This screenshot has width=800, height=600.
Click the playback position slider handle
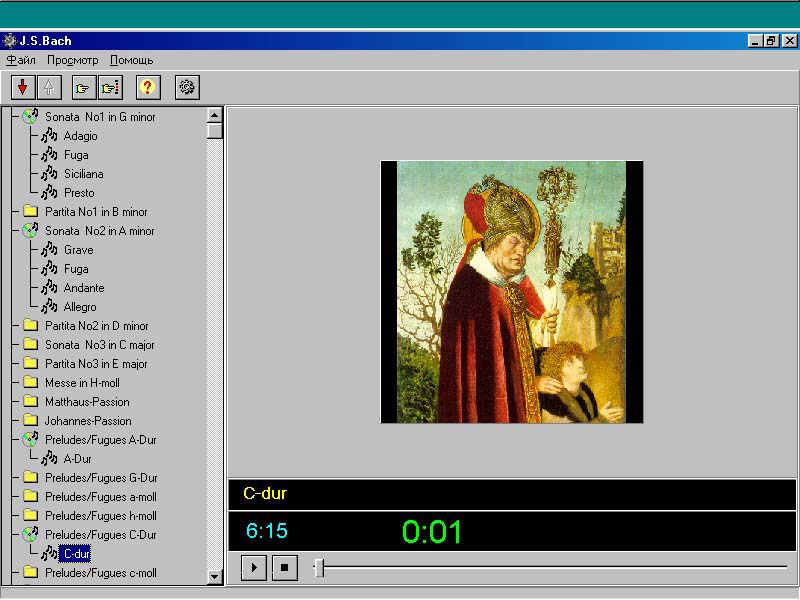pos(319,568)
